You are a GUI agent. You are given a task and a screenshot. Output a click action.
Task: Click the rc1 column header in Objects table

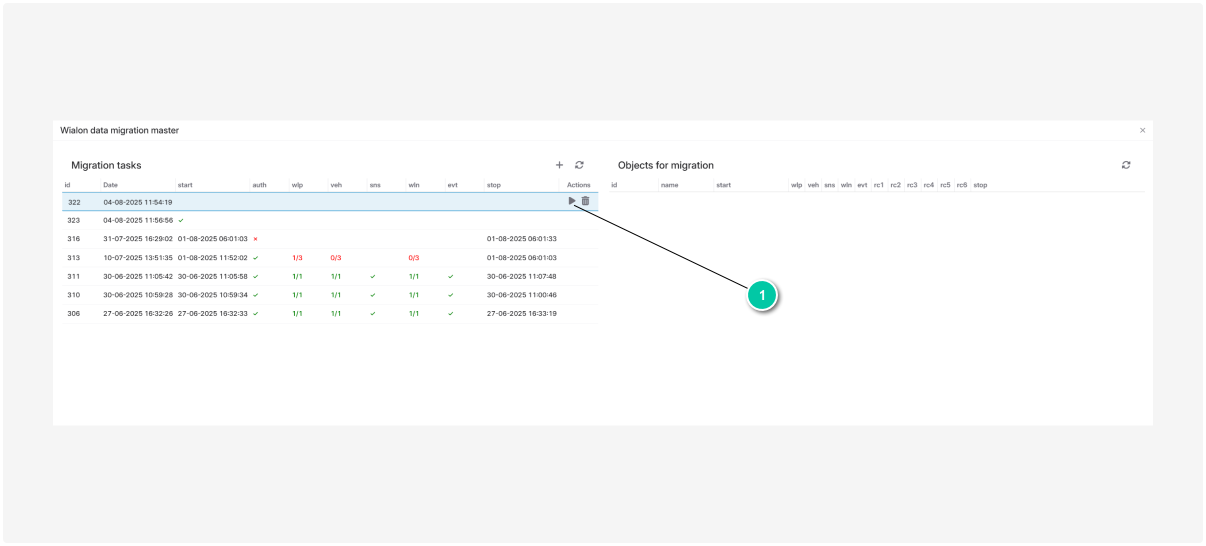[879, 185]
